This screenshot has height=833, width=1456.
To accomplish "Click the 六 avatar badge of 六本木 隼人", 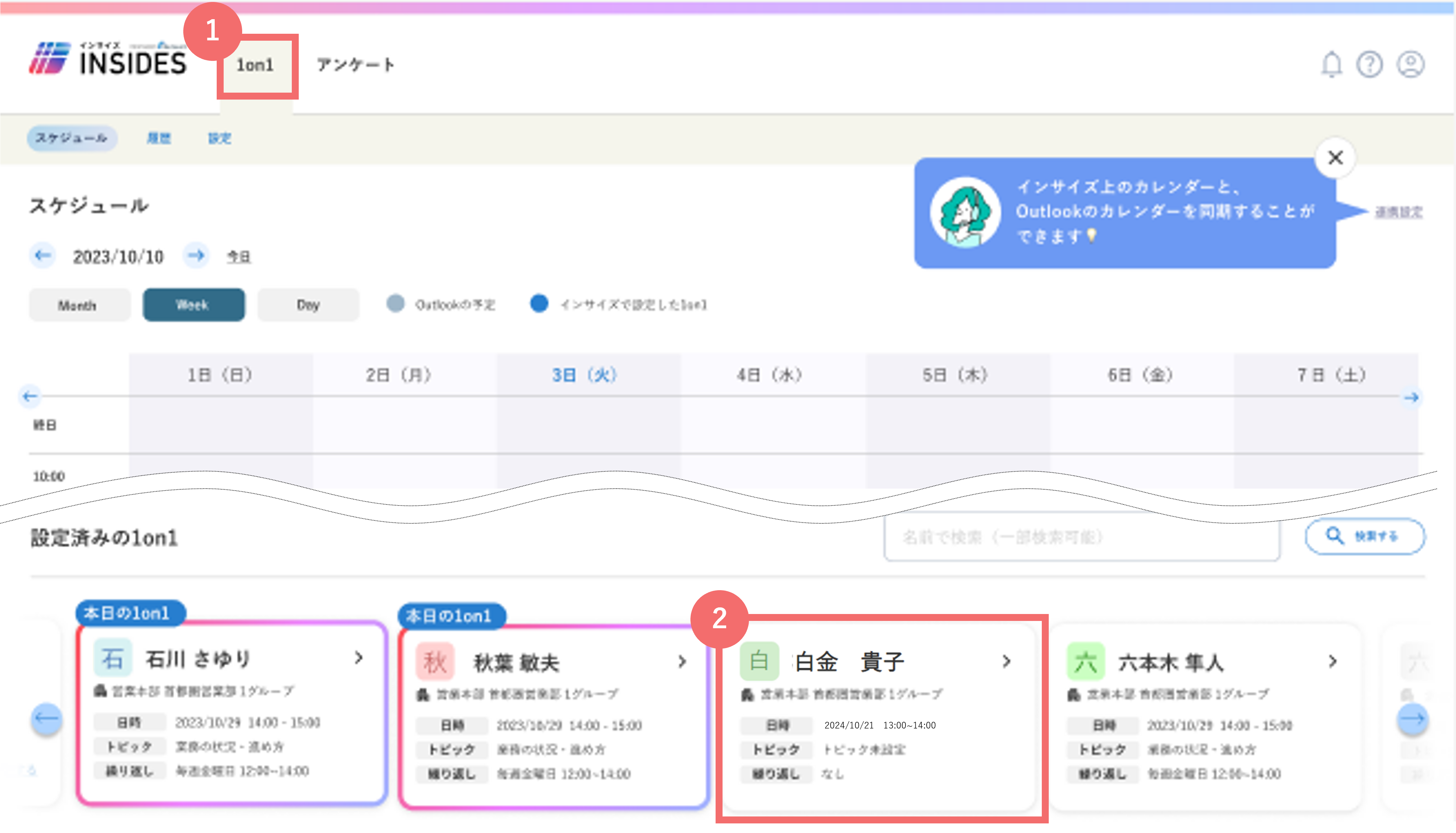I will [x=1085, y=661].
